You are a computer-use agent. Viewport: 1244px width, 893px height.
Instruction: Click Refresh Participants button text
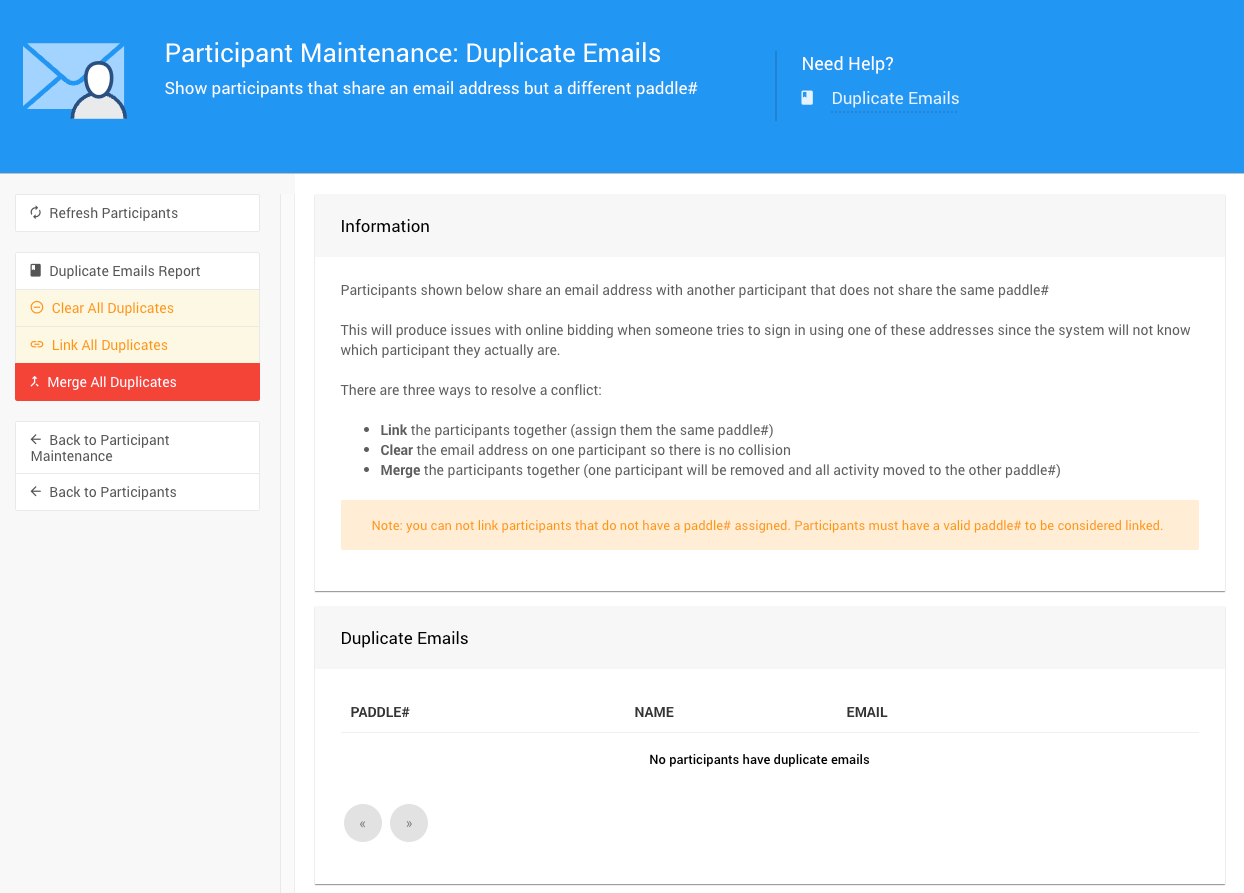pos(114,213)
